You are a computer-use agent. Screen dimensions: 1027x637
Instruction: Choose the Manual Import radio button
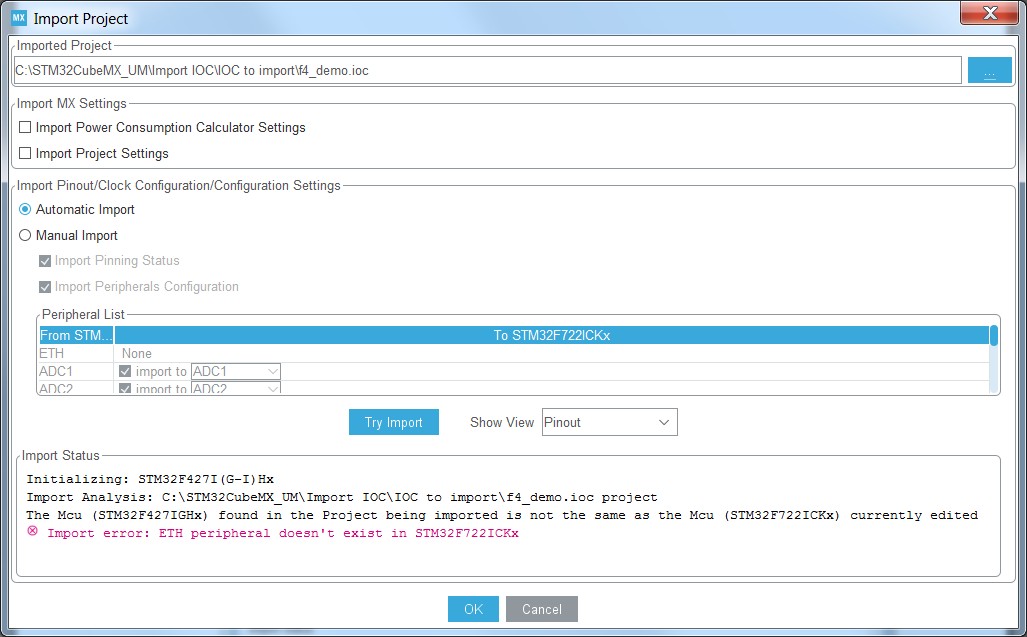[x=25, y=235]
